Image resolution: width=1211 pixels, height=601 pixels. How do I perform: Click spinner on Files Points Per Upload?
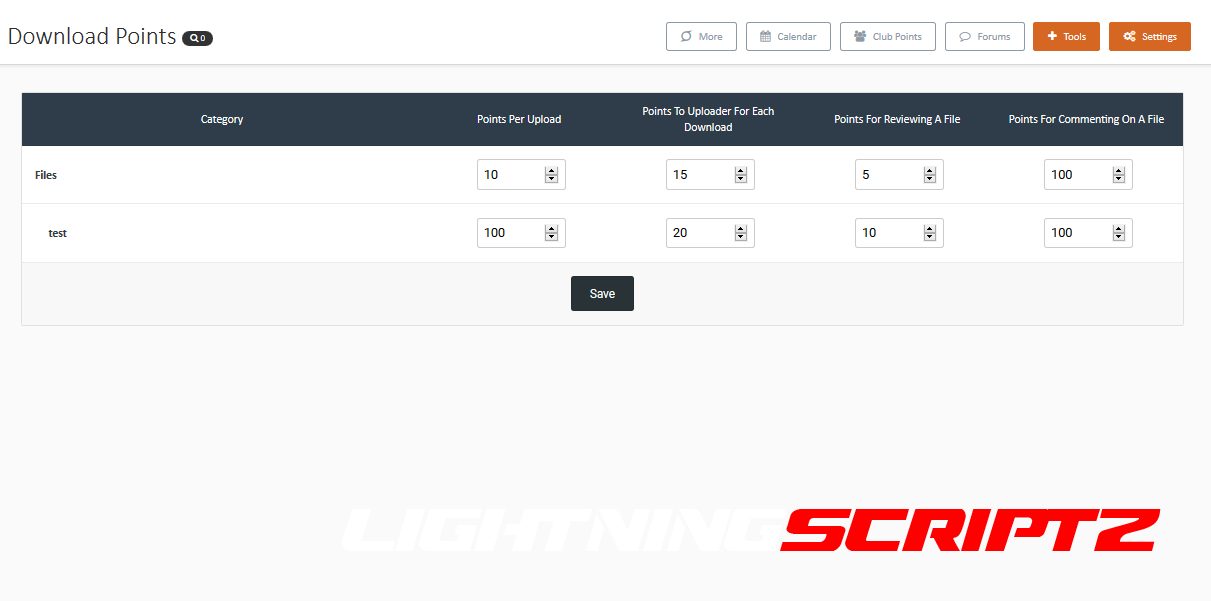click(x=551, y=175)
